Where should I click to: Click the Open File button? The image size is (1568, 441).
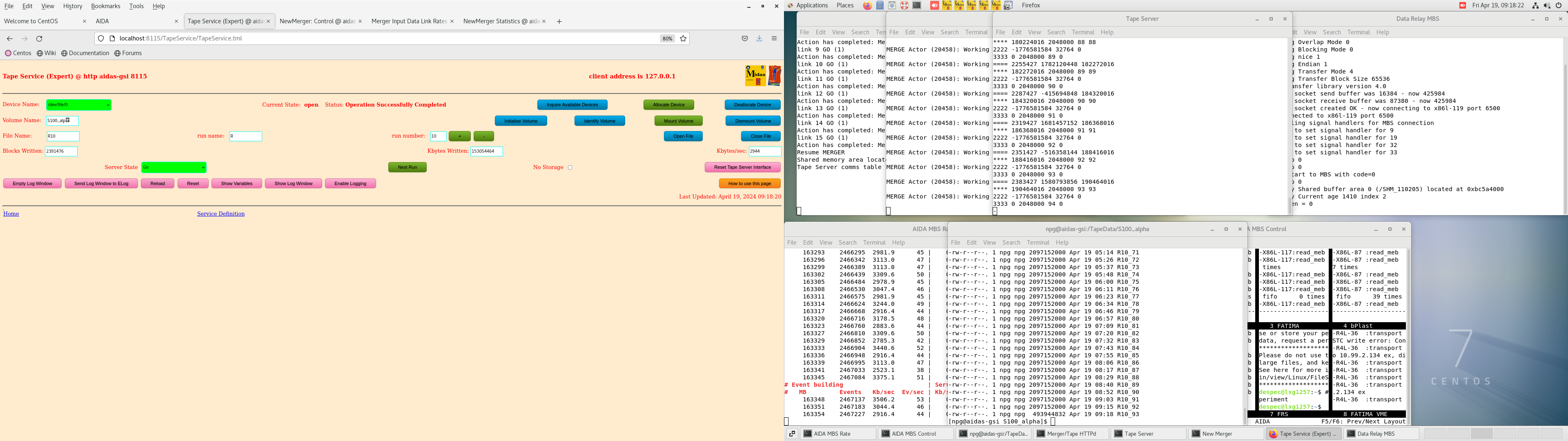tap(683, 136)
